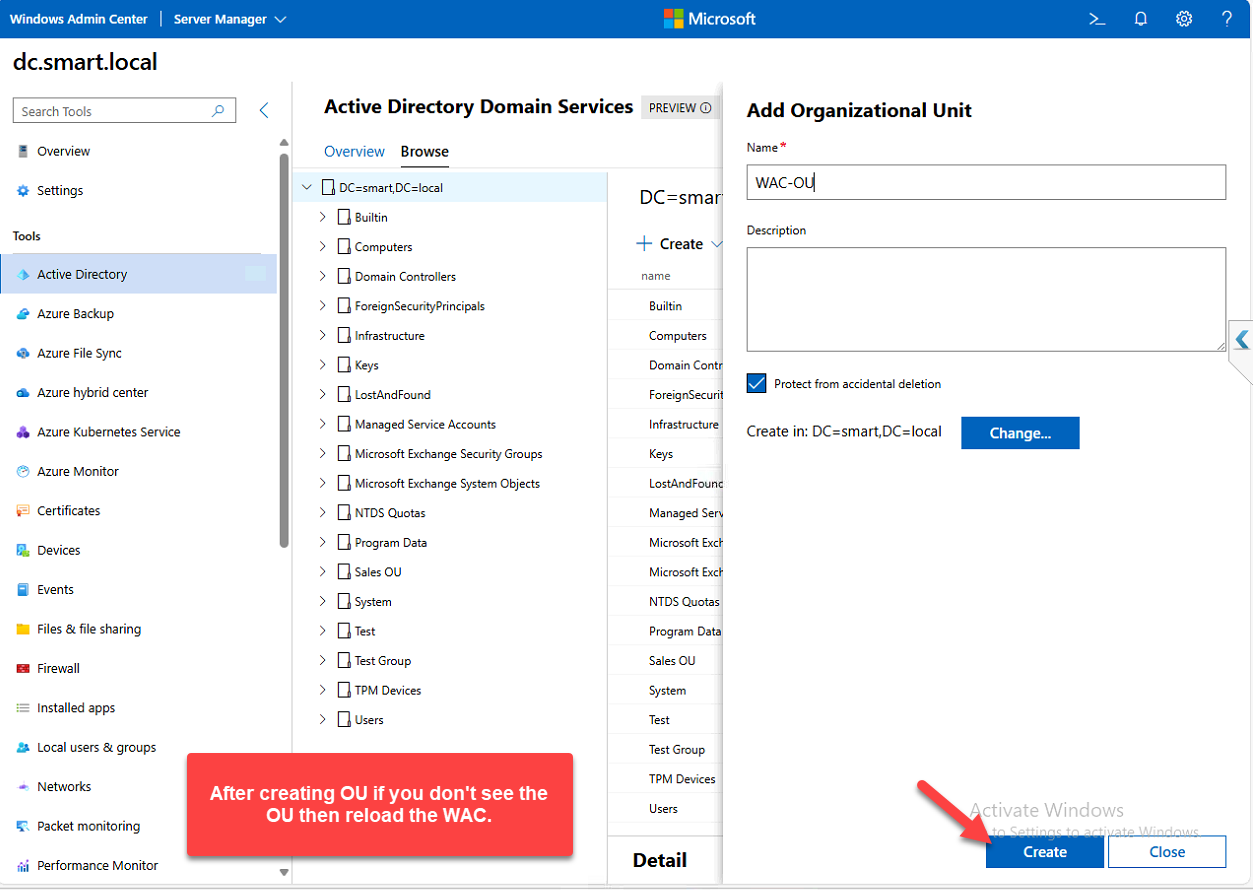Open the Firewall tool
The image size is (1253, 890).
point(58,668)
